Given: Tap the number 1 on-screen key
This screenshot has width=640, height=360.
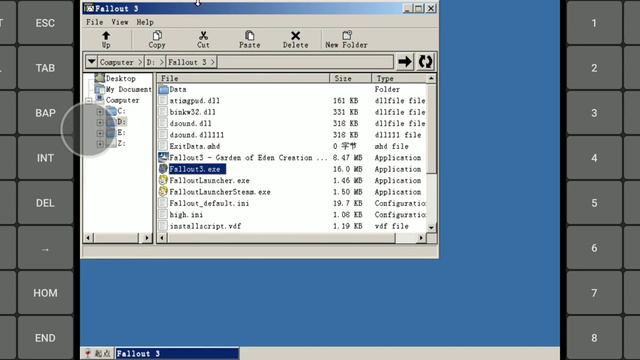Looking at the screenshot, I should (594, 23).
